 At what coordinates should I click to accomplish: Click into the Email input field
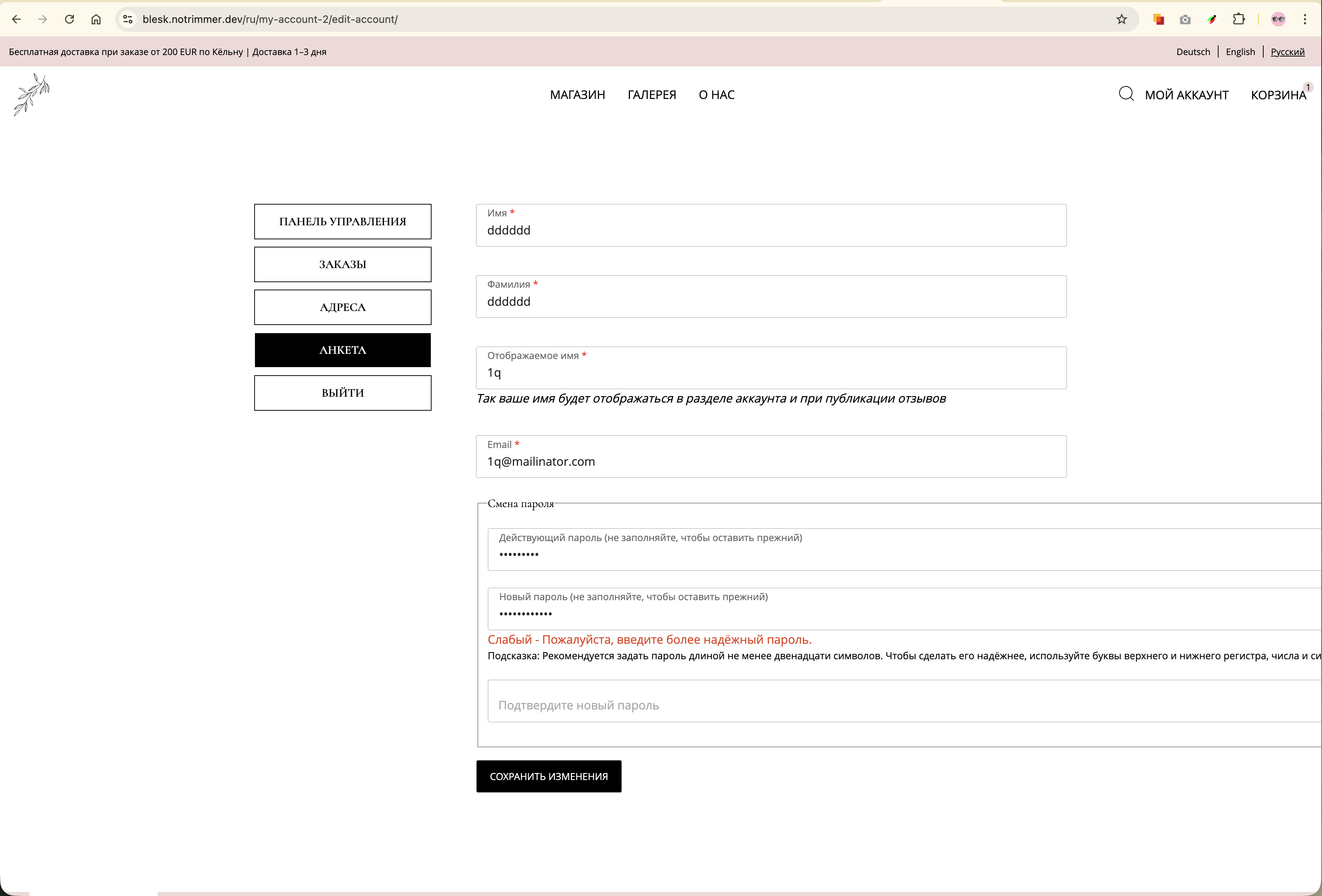pos(771,461)
